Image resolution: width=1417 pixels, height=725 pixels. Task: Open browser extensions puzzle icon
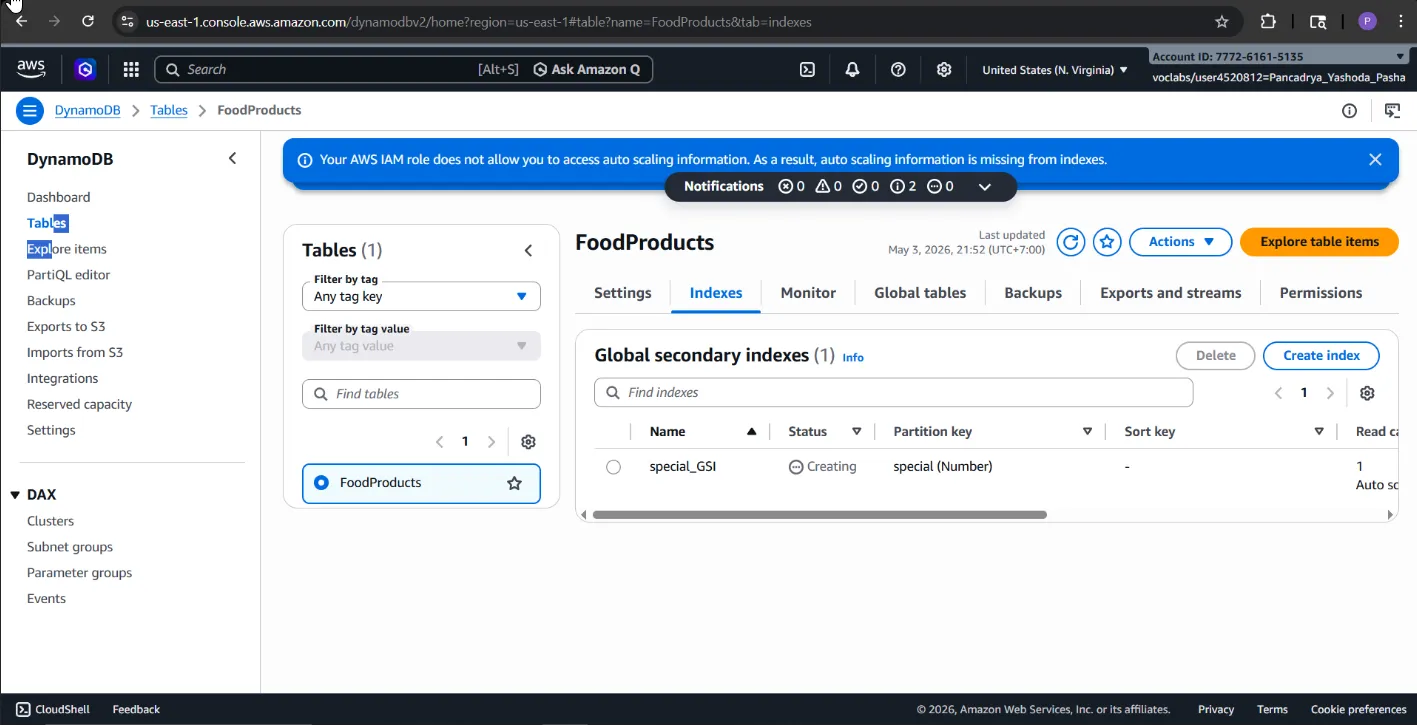tap(1268, 21)
